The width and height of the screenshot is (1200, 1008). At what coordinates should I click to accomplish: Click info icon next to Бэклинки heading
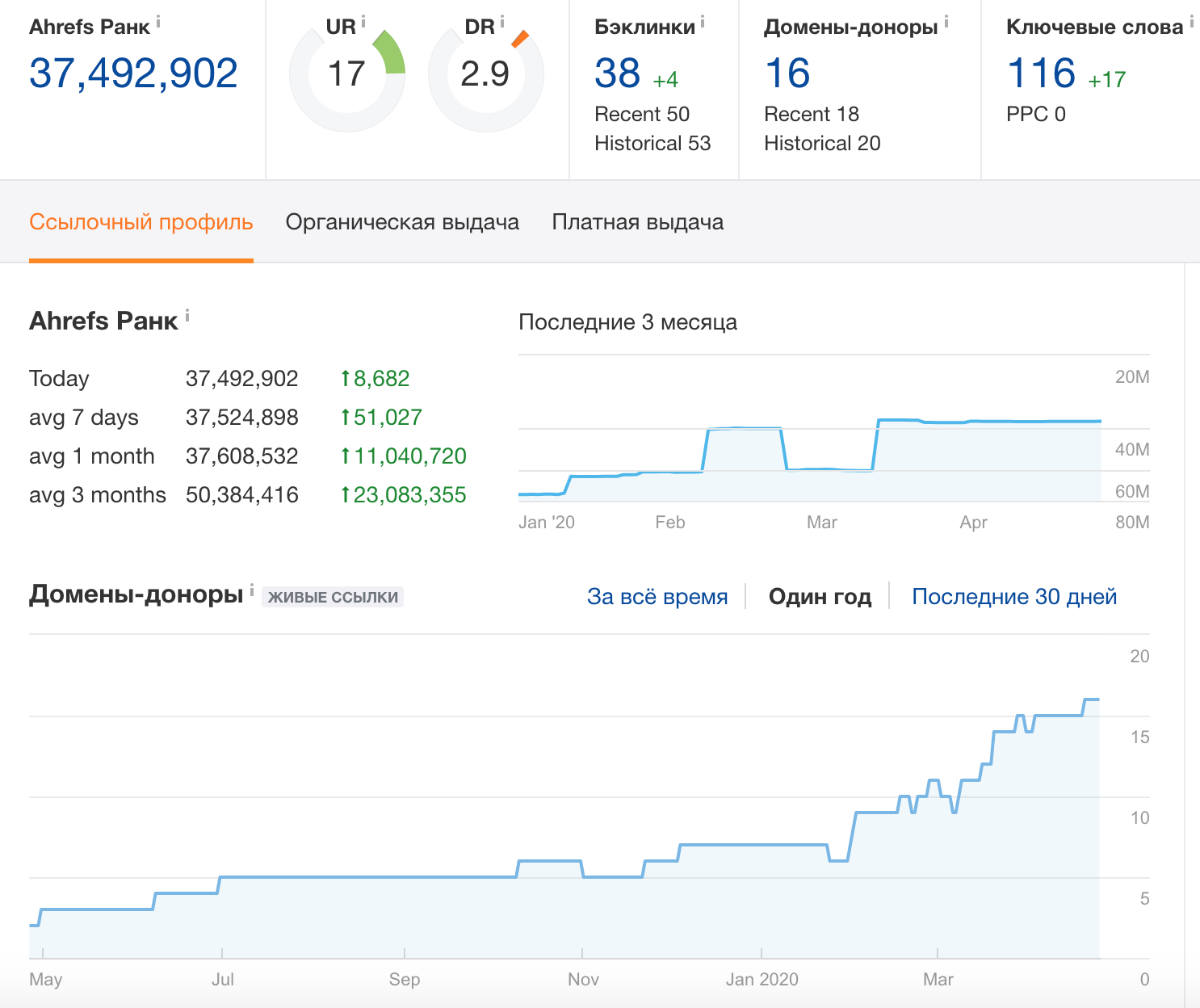pos(703,23)
